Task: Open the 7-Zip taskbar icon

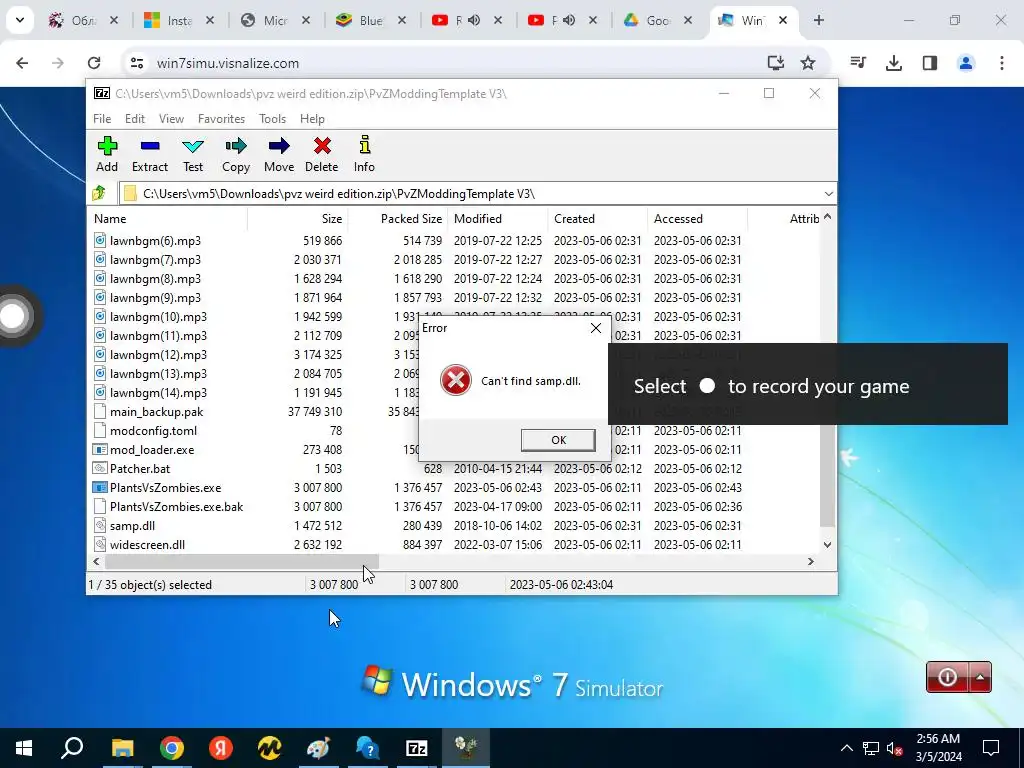Action: (x=416, y=748)
